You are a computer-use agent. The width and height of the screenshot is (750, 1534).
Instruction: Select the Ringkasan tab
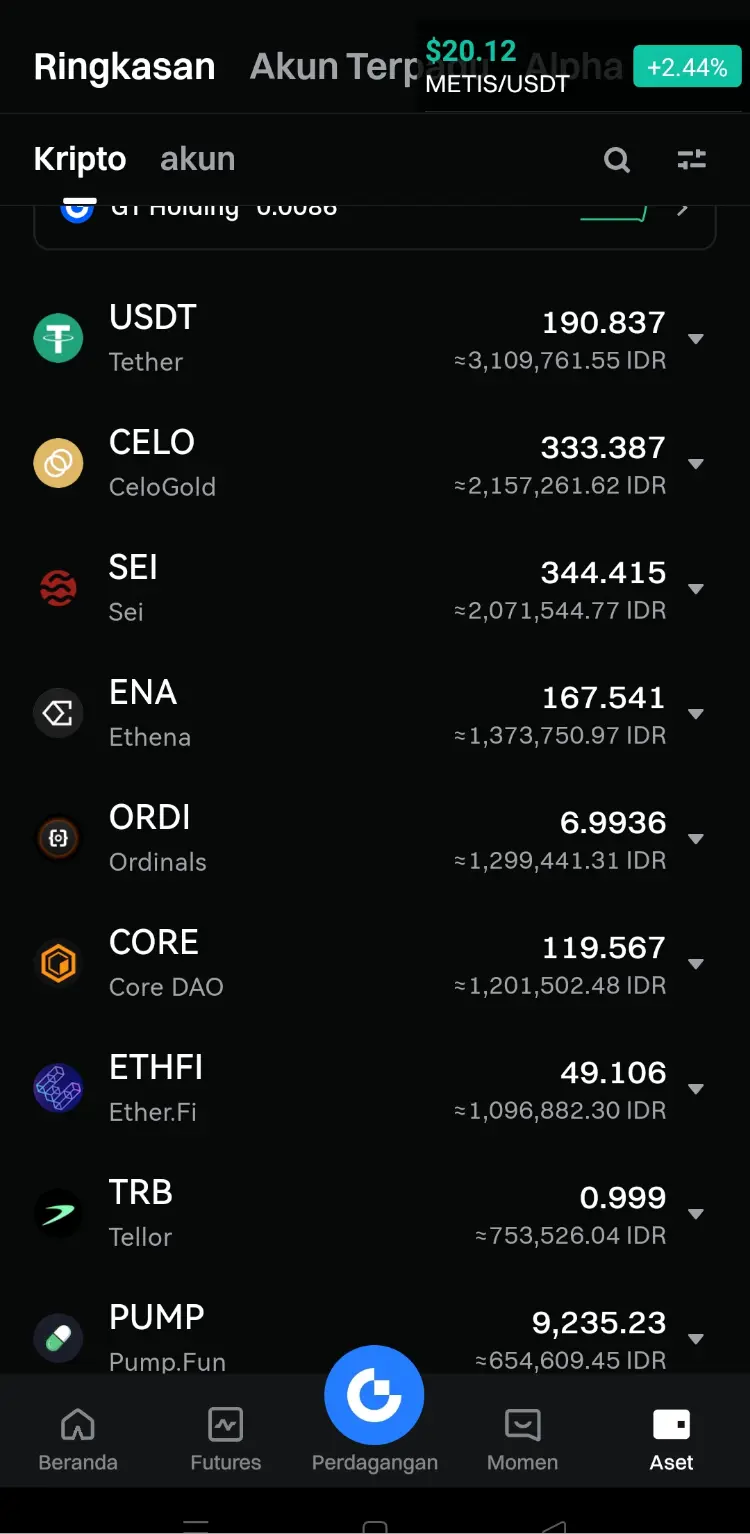(125, 67)
